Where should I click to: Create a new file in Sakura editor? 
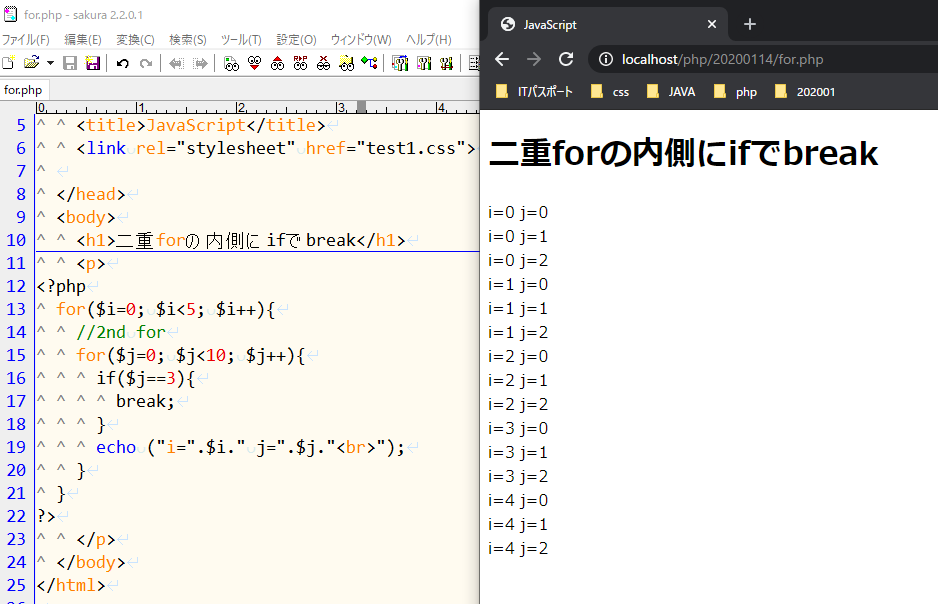[8, 63]
